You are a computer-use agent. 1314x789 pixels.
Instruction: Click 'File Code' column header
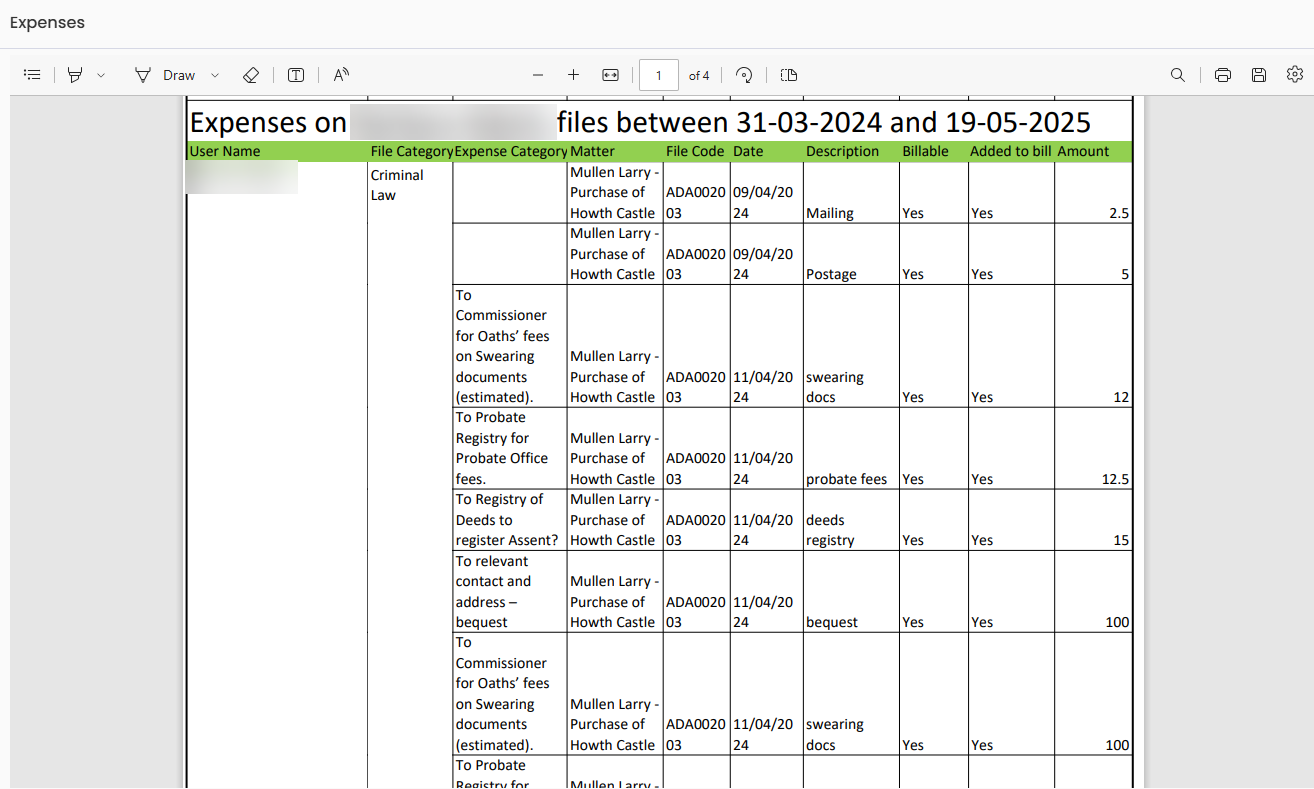click(x=695, y=151)
